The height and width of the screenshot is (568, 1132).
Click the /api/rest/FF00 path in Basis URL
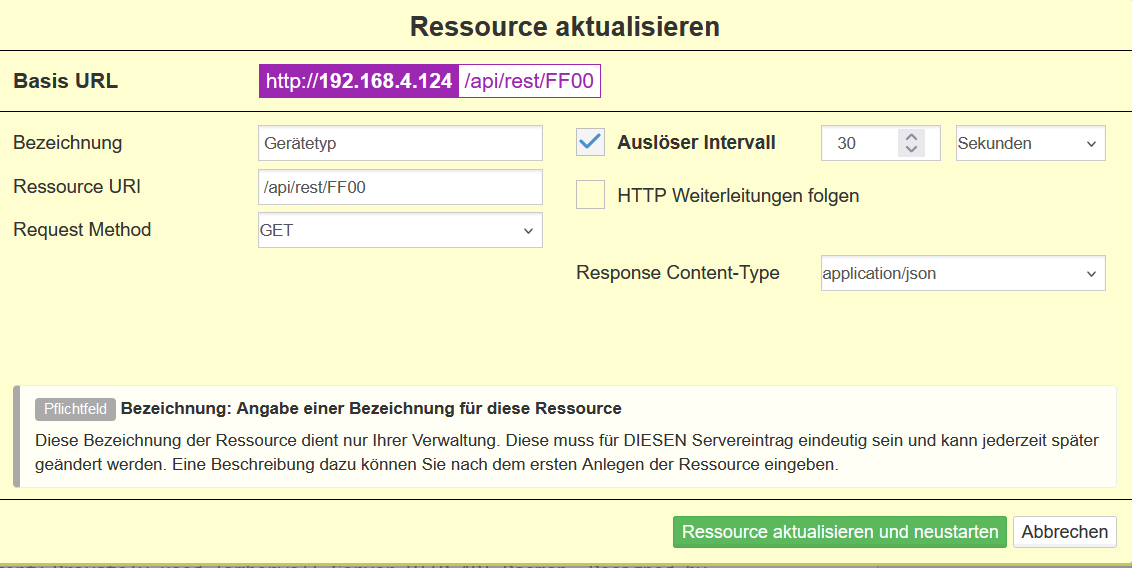[529, 81]
